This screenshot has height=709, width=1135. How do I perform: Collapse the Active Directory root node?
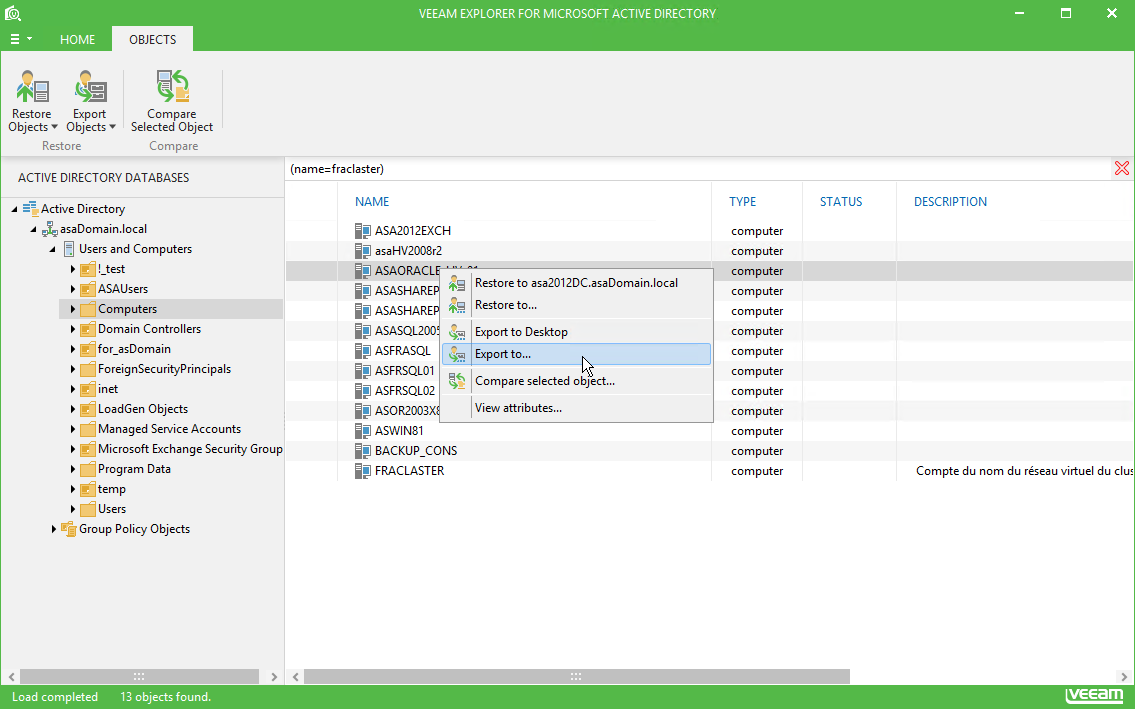point(14,209)
